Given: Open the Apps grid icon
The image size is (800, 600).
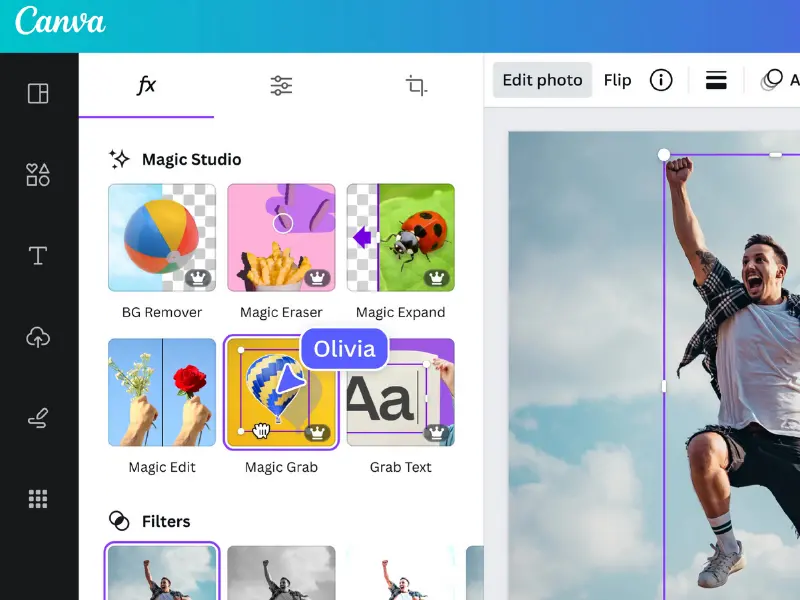Looking at the screenshot, I should 38,498.
